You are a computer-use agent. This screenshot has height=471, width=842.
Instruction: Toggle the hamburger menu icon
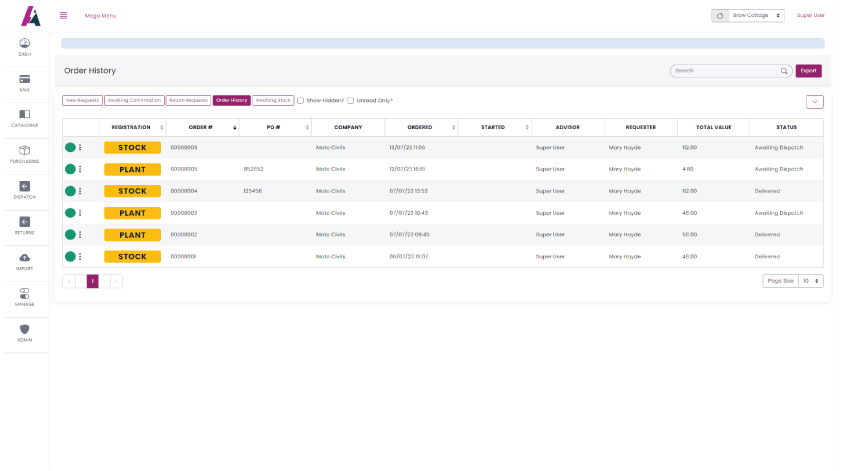pos(63,16)
